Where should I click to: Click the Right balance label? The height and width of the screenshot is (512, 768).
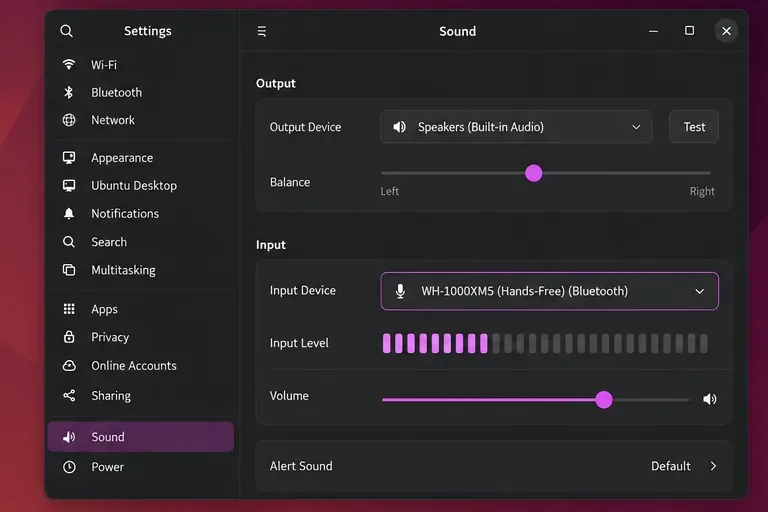702,191
